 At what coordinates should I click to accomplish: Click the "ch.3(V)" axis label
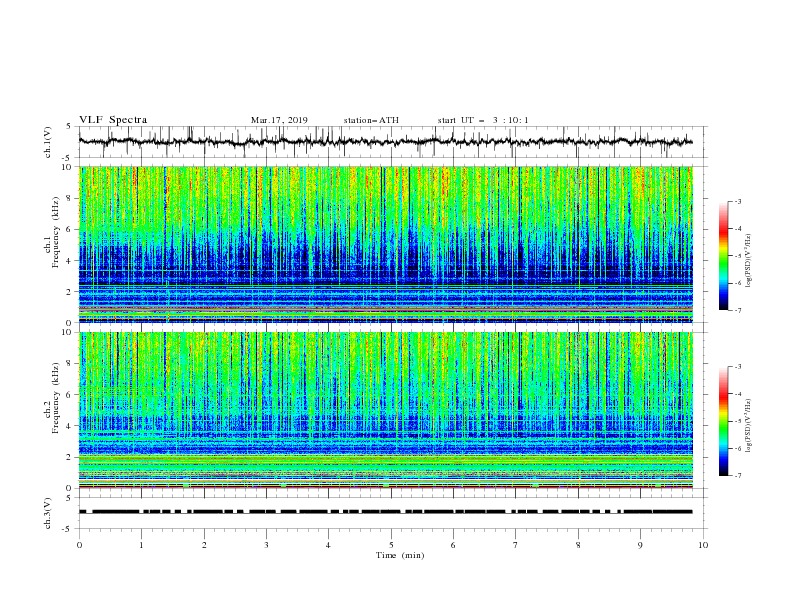pos(48,513)
